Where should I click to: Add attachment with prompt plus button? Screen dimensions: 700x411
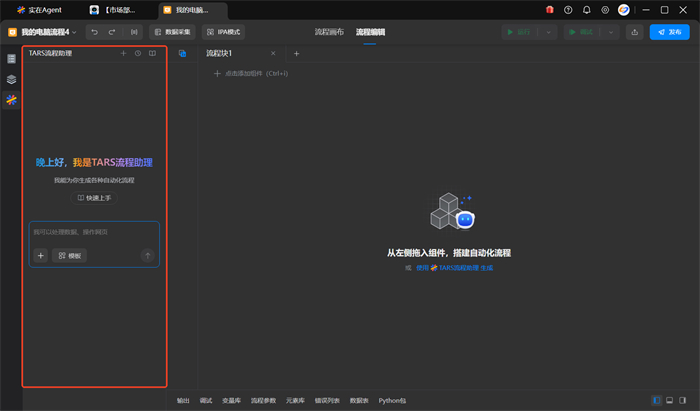tap(41, 256)
